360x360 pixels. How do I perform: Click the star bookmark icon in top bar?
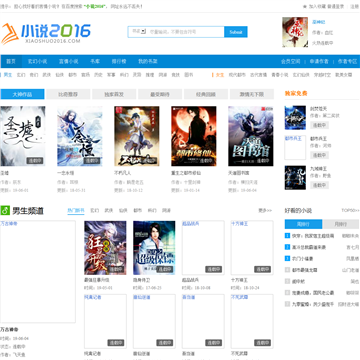tap(304, 6)
